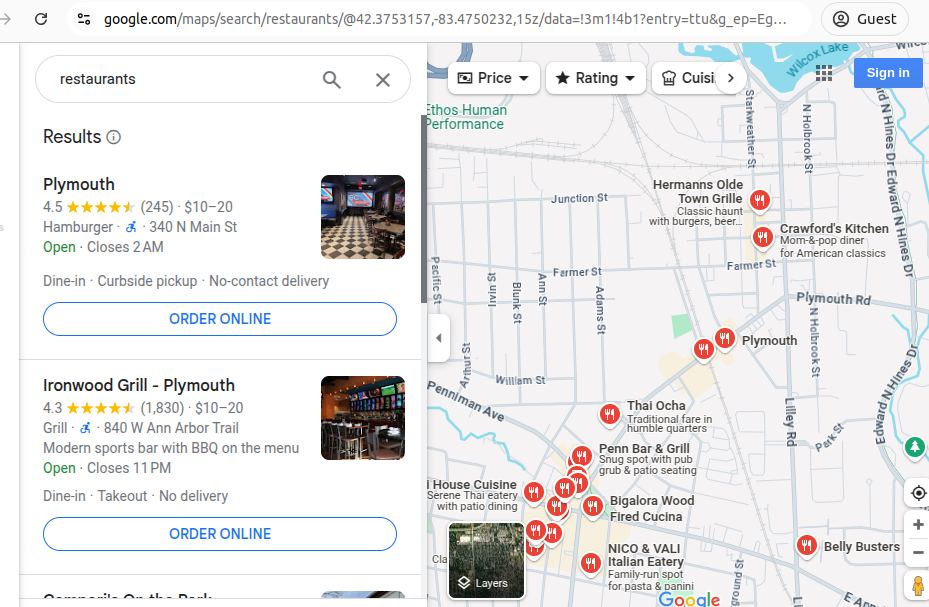Screen dimensions: 929x607
Task: Click the show your location target icon
Action: (918, 493)
